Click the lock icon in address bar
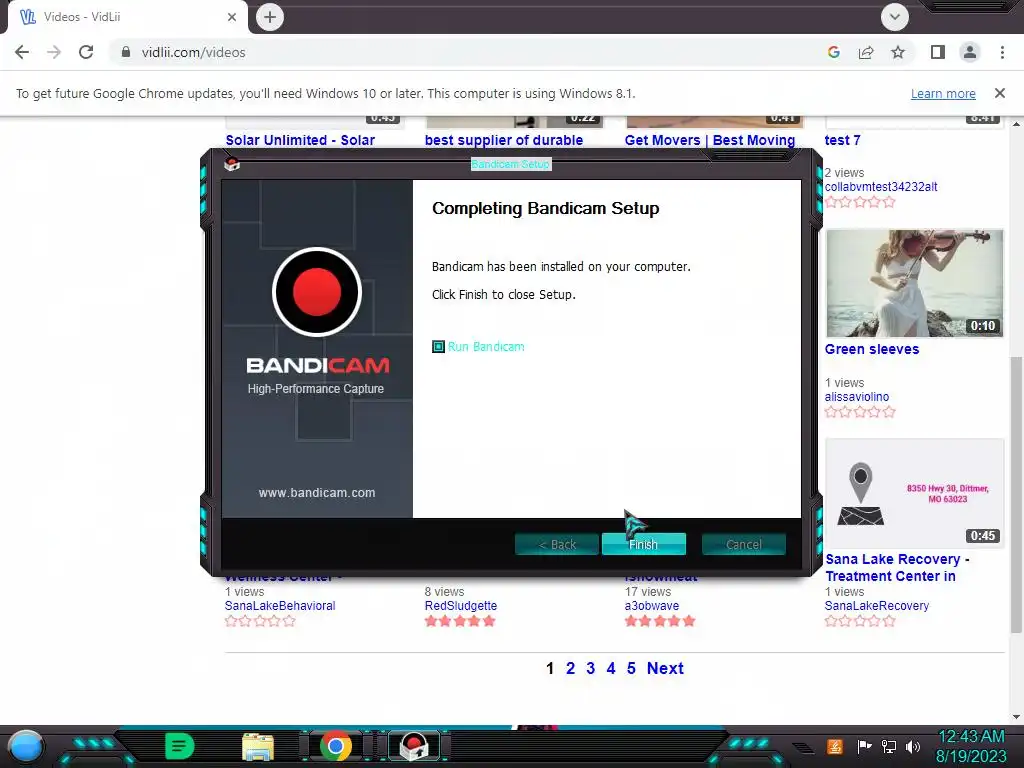This screenshot has height=768, width=1024. click(x=126, y=52)
